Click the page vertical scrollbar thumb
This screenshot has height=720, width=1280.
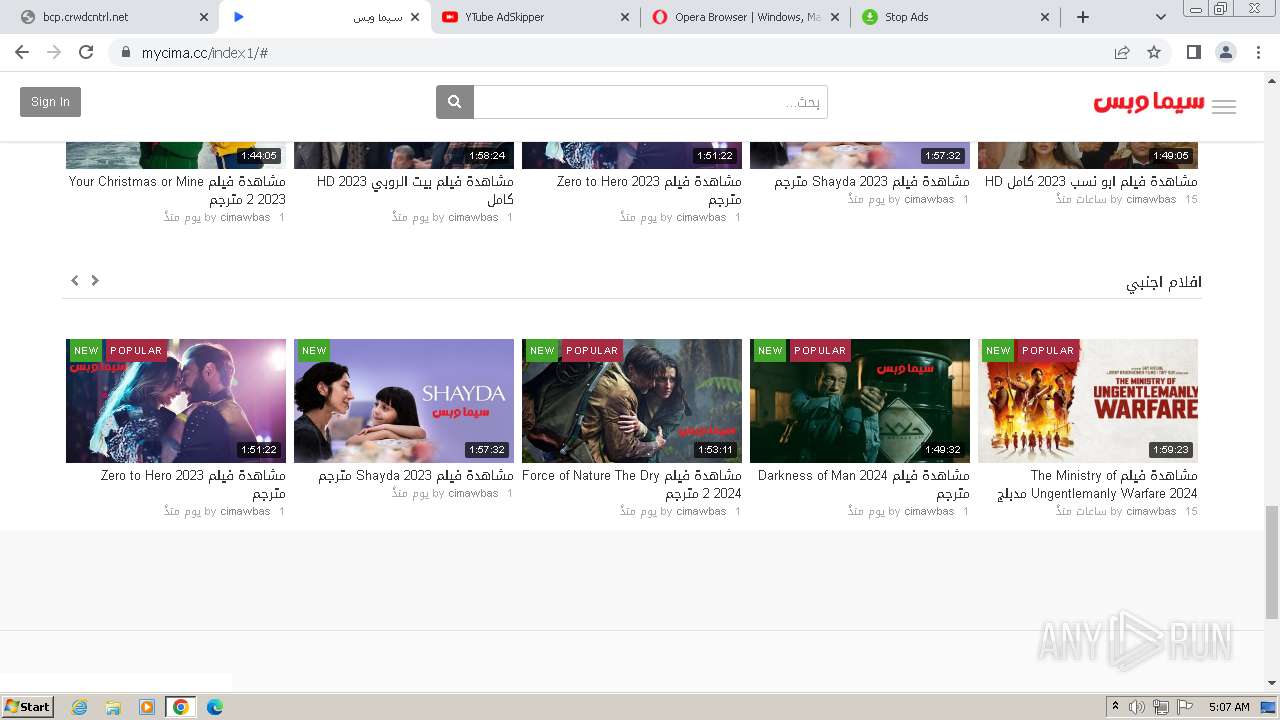1271,561
